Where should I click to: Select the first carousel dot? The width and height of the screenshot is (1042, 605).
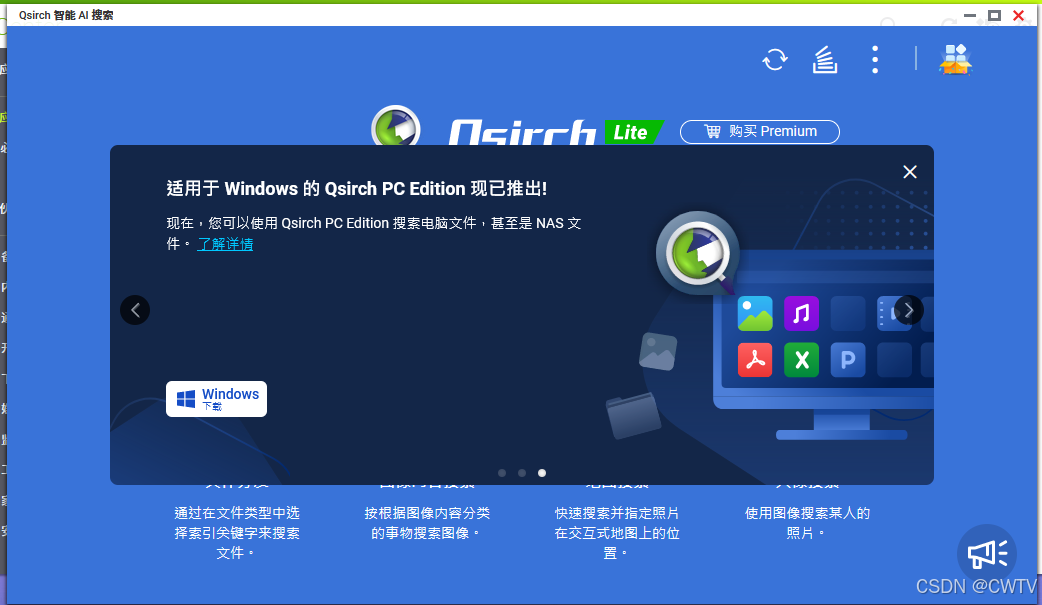pos(502,473)
